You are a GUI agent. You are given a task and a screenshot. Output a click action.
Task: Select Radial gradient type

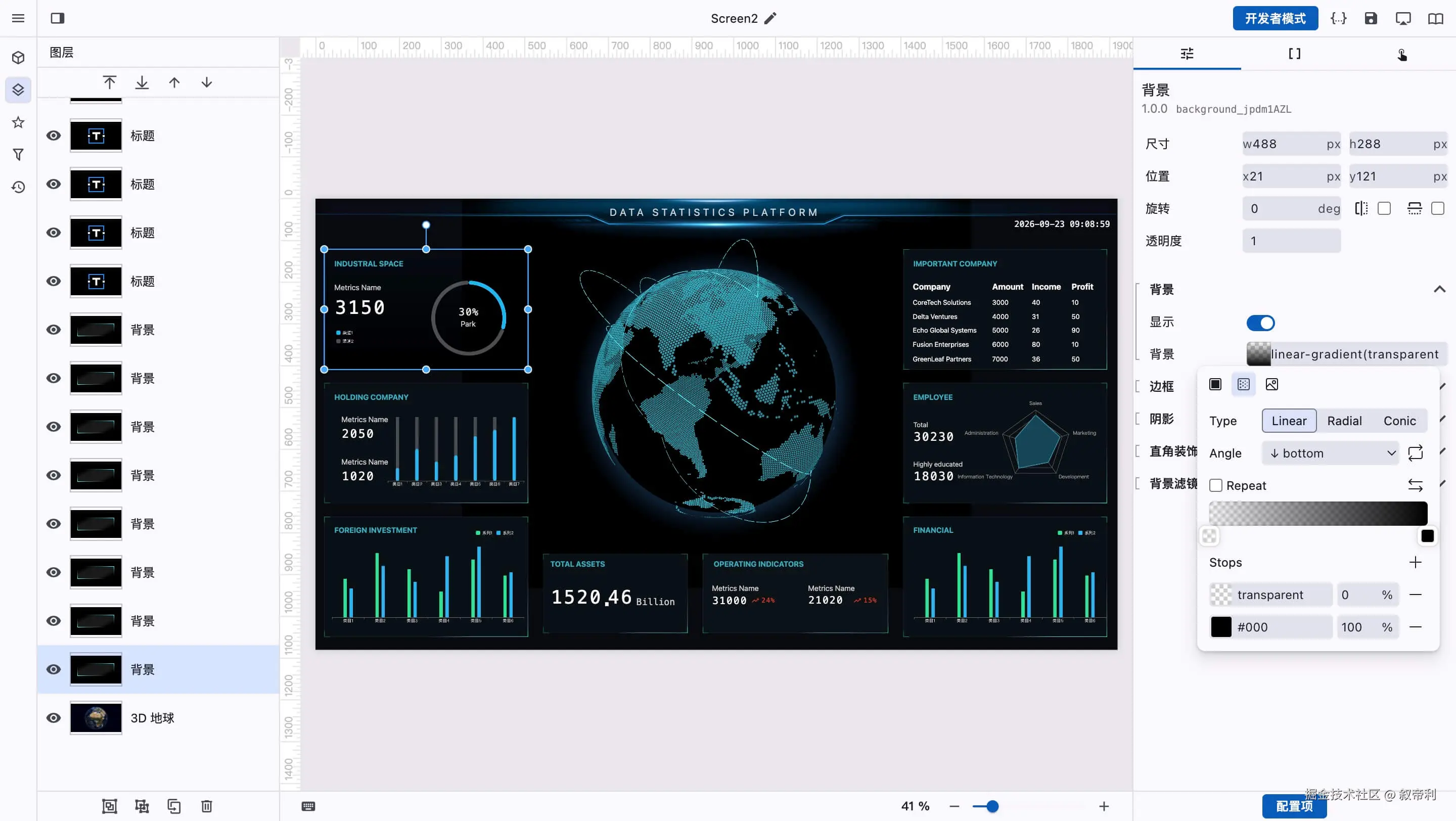click(1345, 421)
